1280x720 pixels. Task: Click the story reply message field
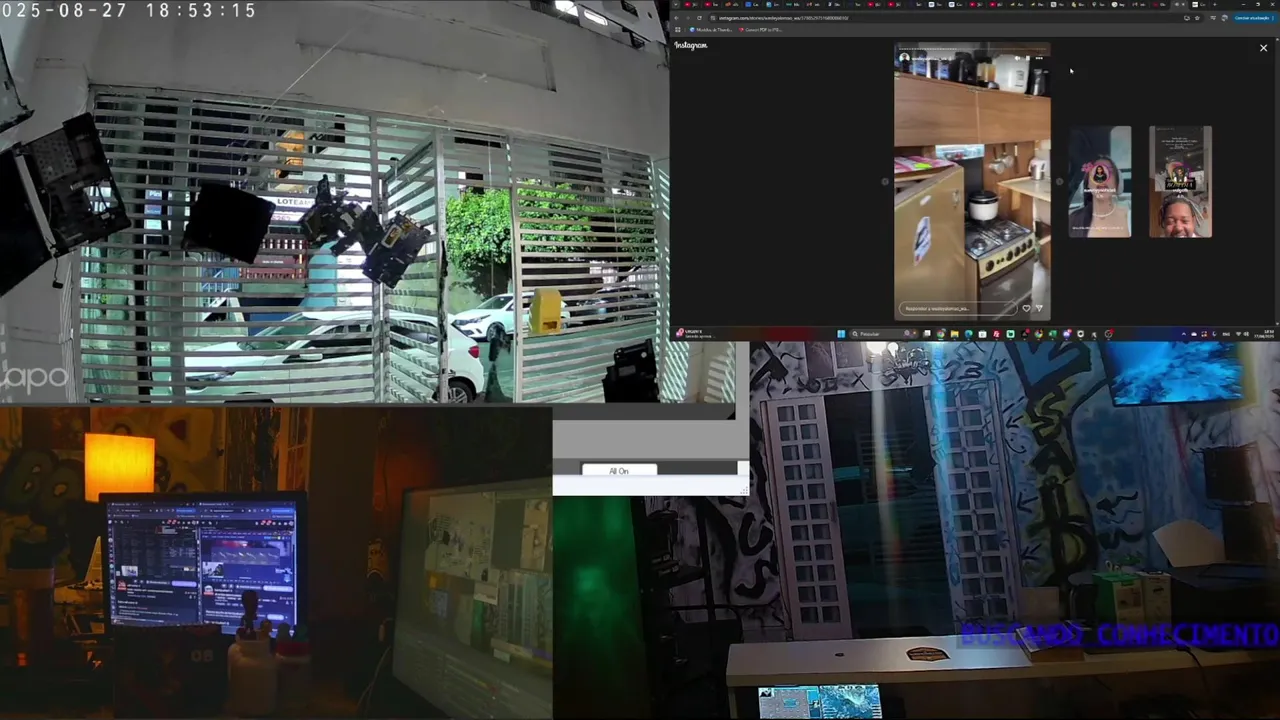(958, 308)
